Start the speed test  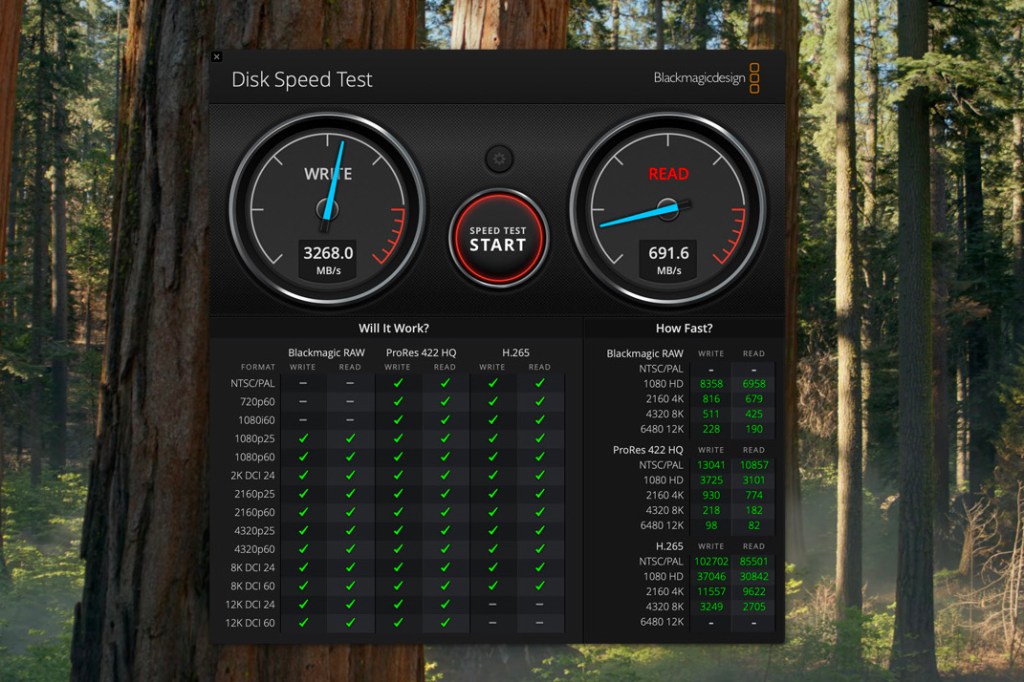[498, 238]
